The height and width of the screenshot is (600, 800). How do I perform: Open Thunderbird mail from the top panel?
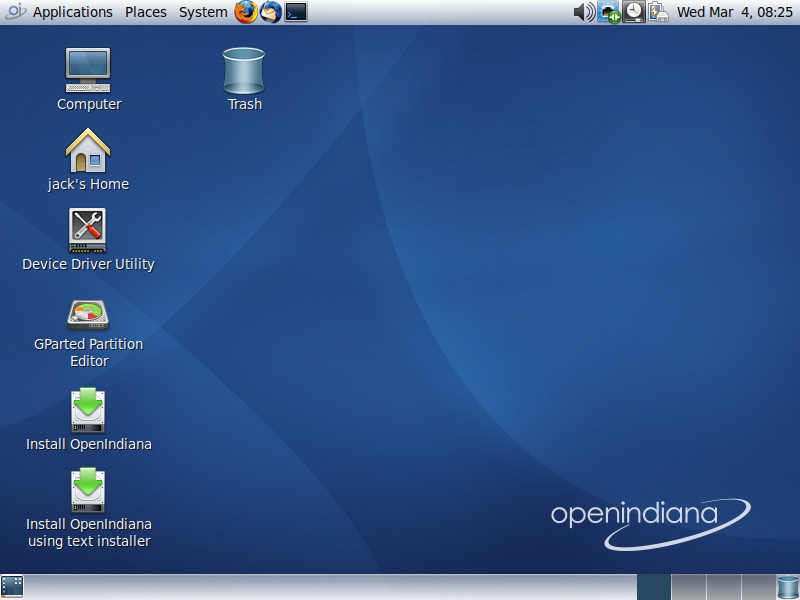[271, 12]
